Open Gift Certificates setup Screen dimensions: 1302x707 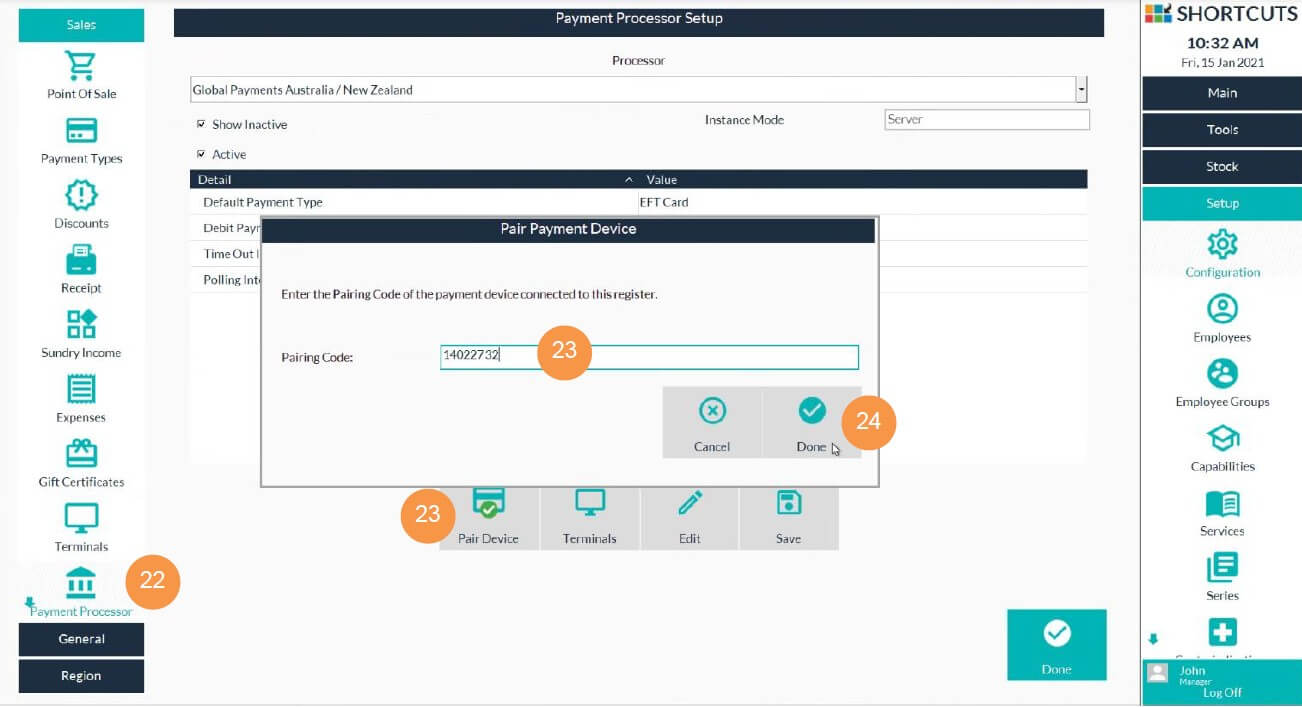(x=81, y=464)
